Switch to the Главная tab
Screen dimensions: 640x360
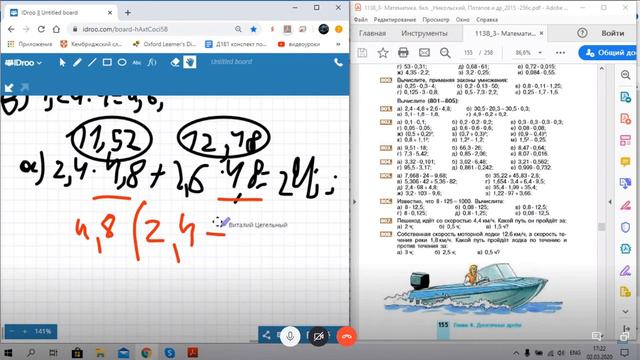pos(372,33)
